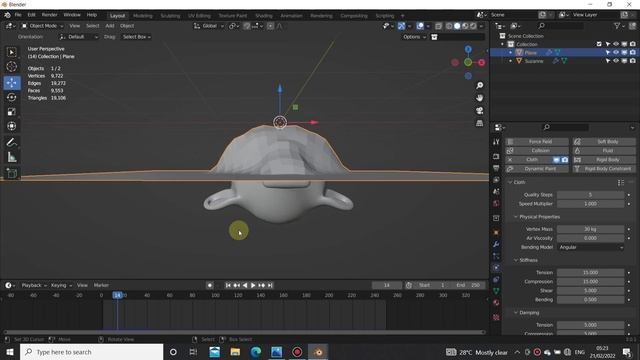Viewport: 640px width, 360px height.
Task: Open File Explorer from taskbar
Action: [x=235, y=352]
